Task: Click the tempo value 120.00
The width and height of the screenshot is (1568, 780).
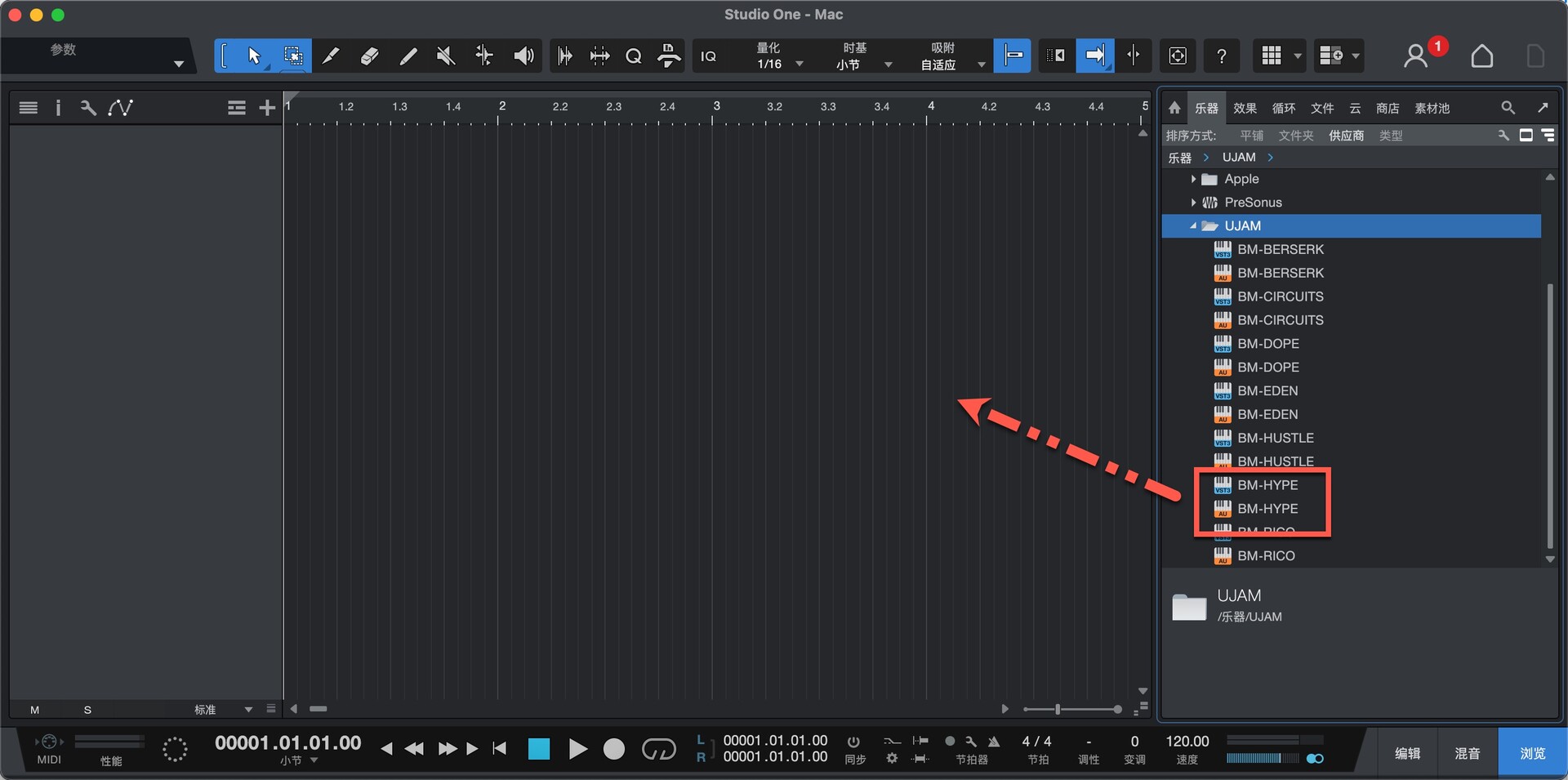Action: [x=1187, y=742]
